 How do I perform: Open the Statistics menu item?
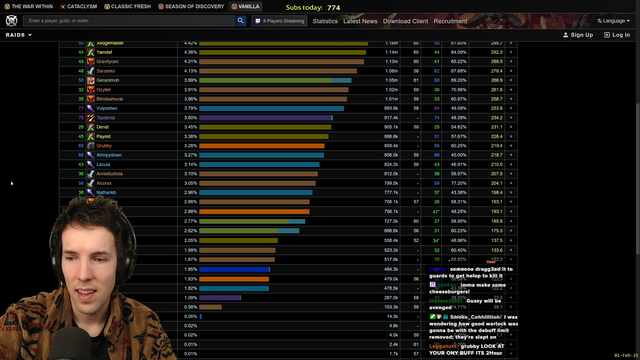point(325,21)
